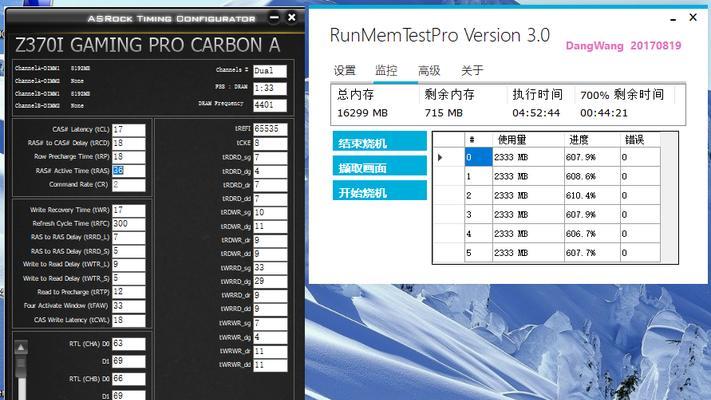Click the tWRRD_dg field
The image size is (711, 400).
[x=270, y=281]
